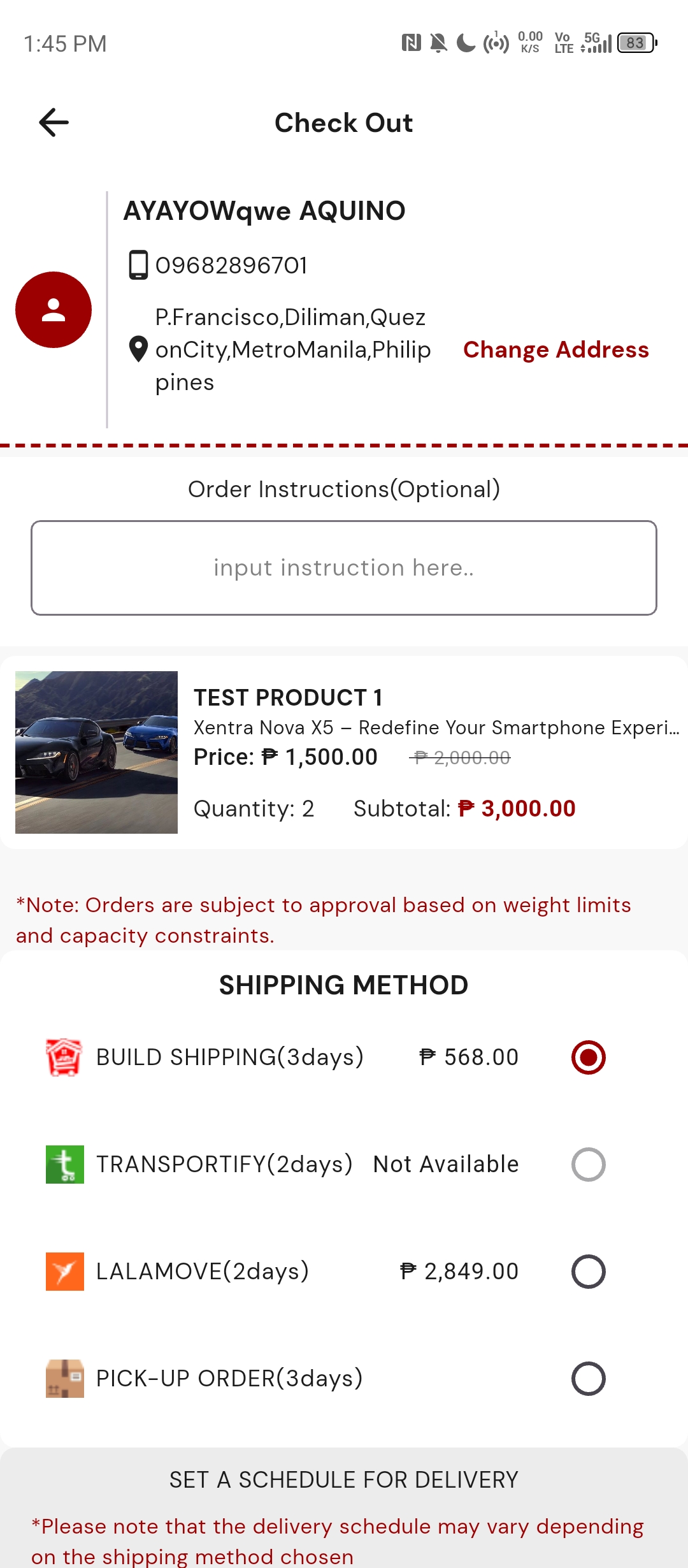The image size is (688, 1568).
Task: Tap the phone icon beside the number
Action: pyautogui.click(x=138, y=265)
